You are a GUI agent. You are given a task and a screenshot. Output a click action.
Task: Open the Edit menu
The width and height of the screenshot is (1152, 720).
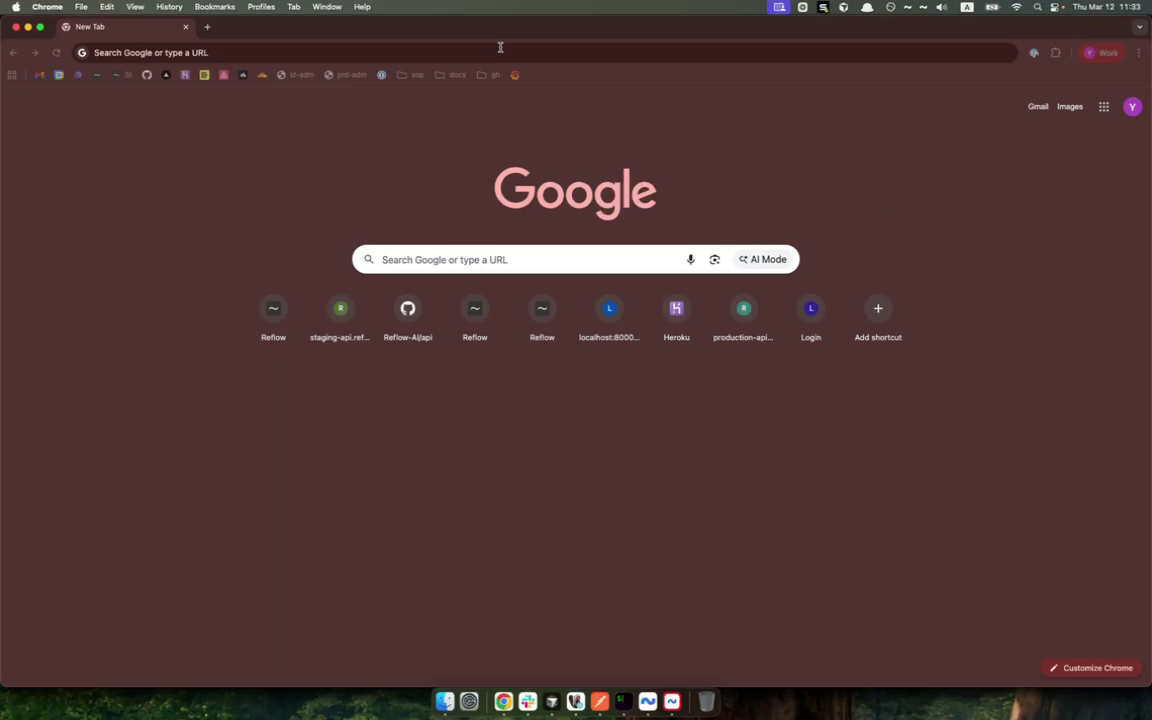107,7
